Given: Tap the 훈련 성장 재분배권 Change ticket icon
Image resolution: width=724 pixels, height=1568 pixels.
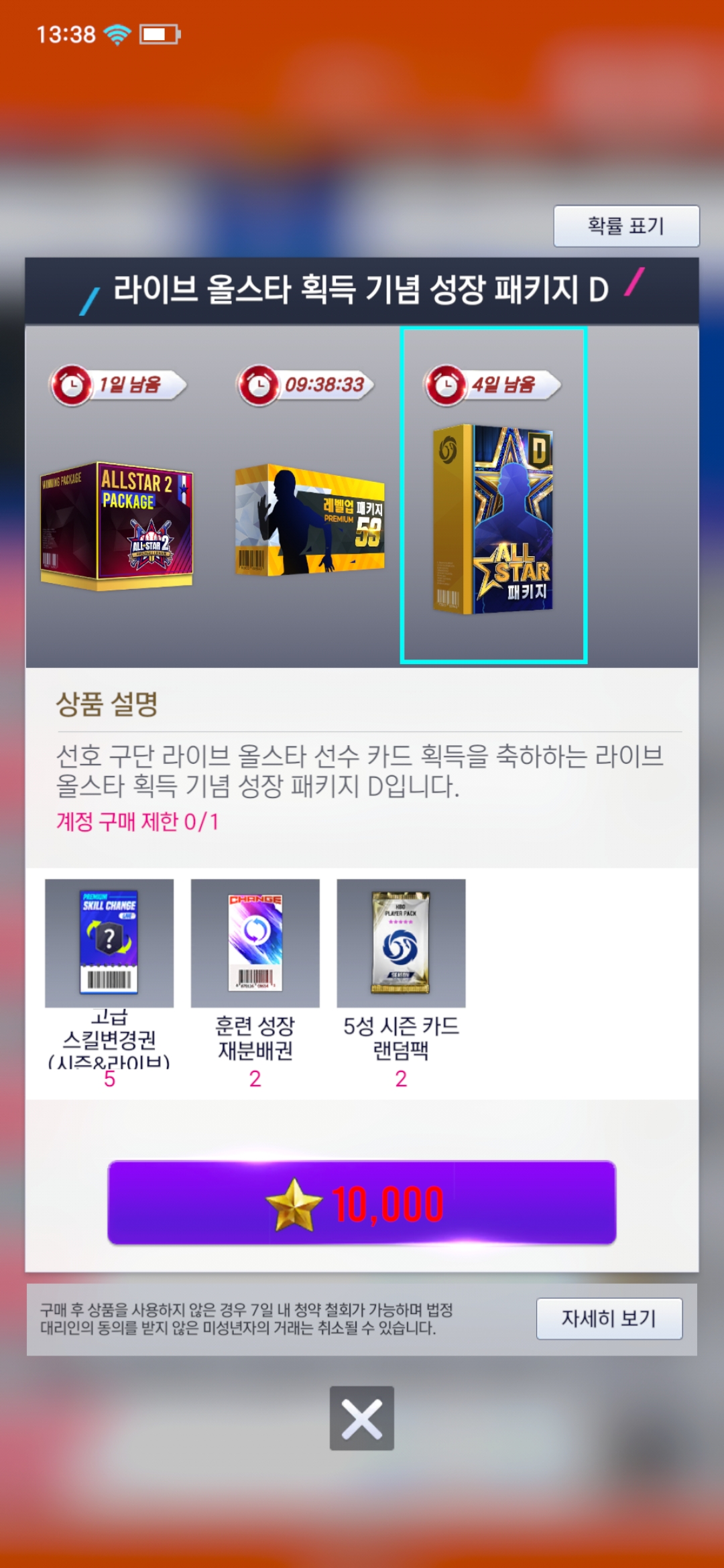Looking at the screenshot, I should tap(255, 943).
